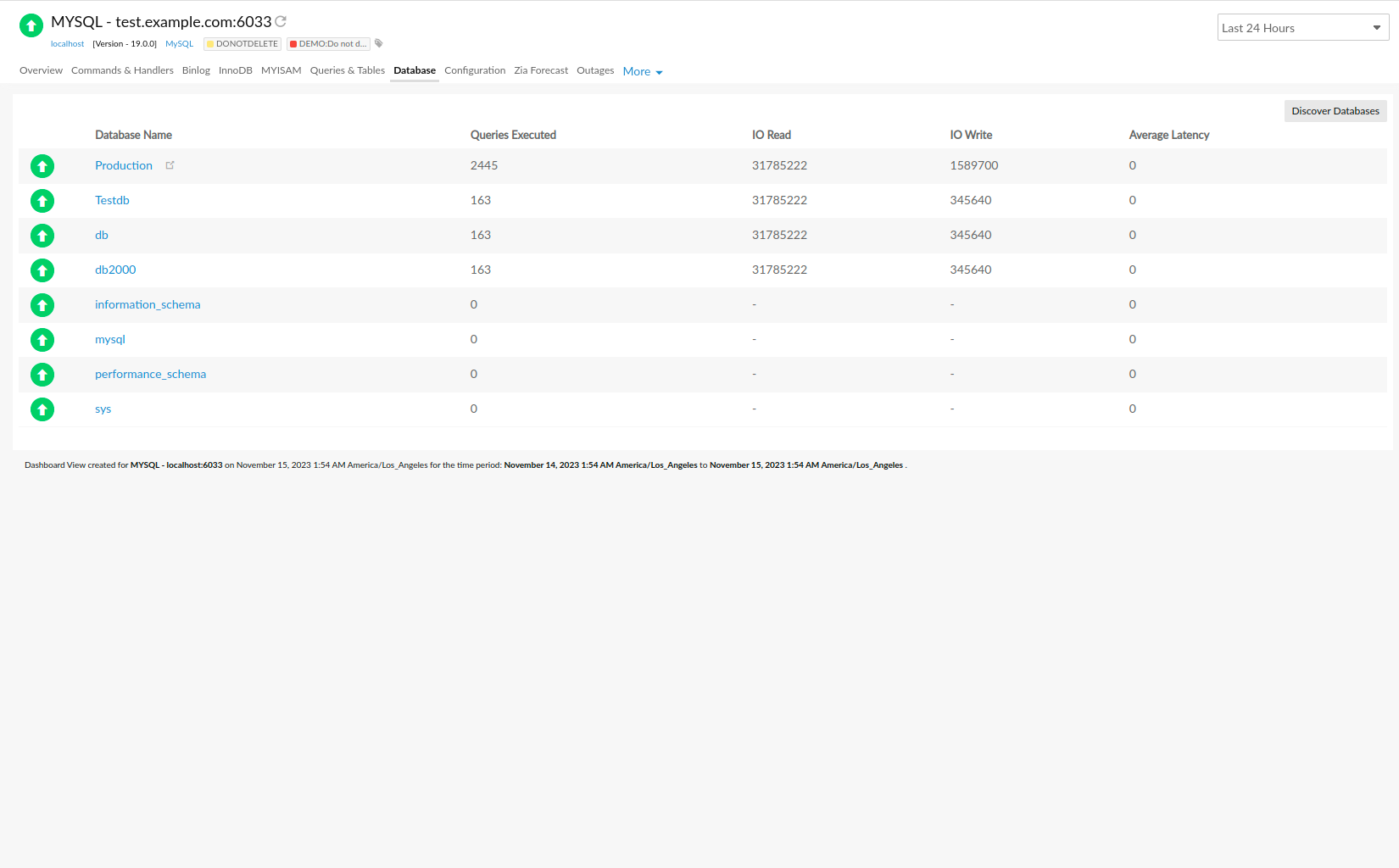Click the status icon in the sys row
Image resolution: width=1399 pixels, height=868 pixels.
(x=42, y=409)
